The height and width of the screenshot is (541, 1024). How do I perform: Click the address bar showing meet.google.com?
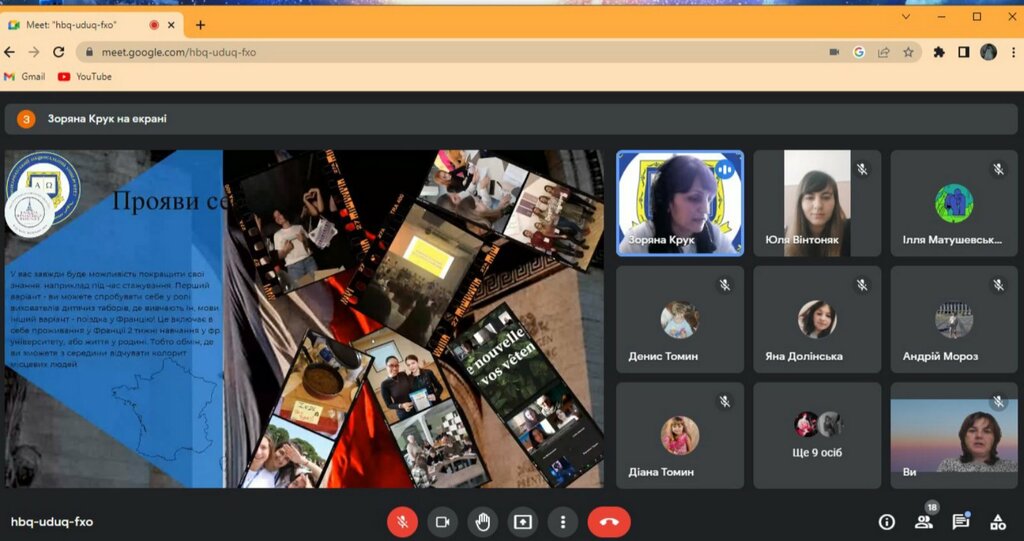[450, 52]
